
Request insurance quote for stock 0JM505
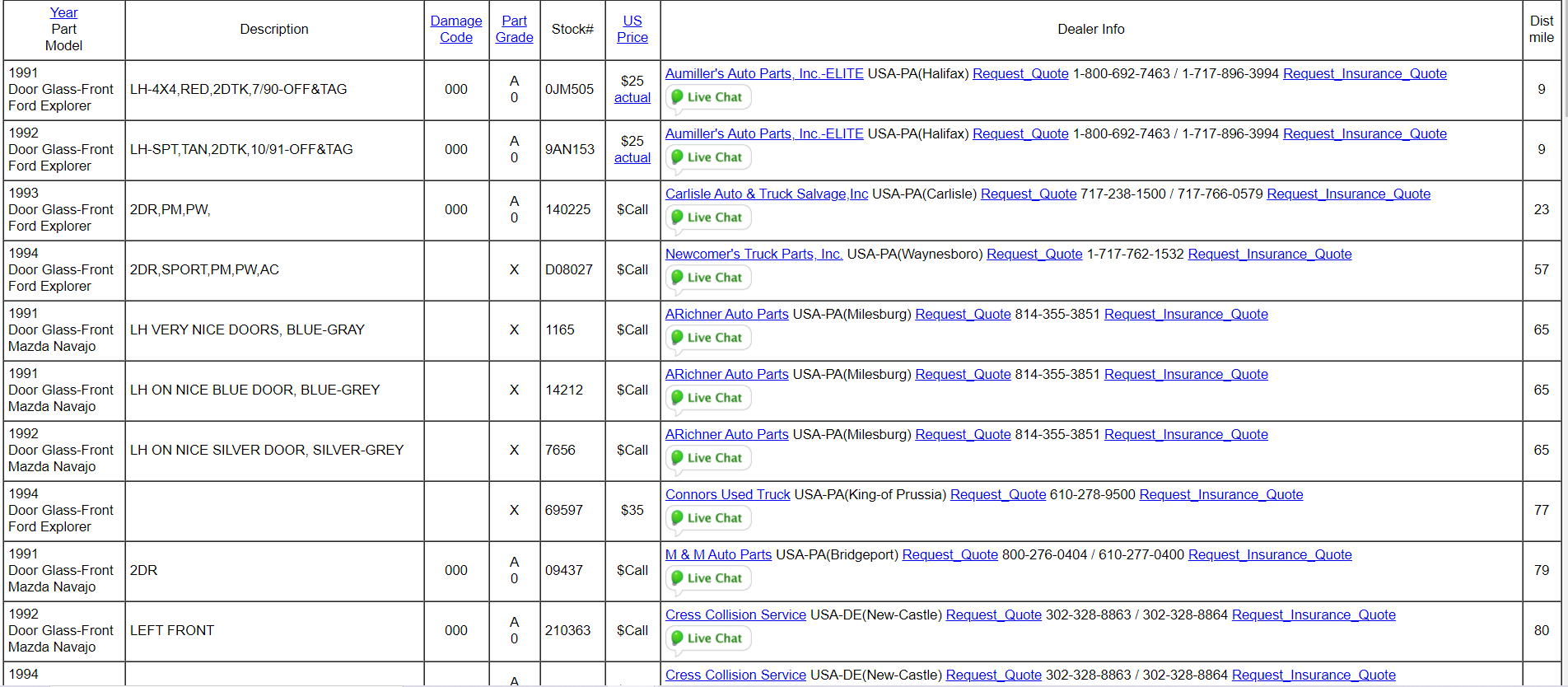click(1365, 73)
